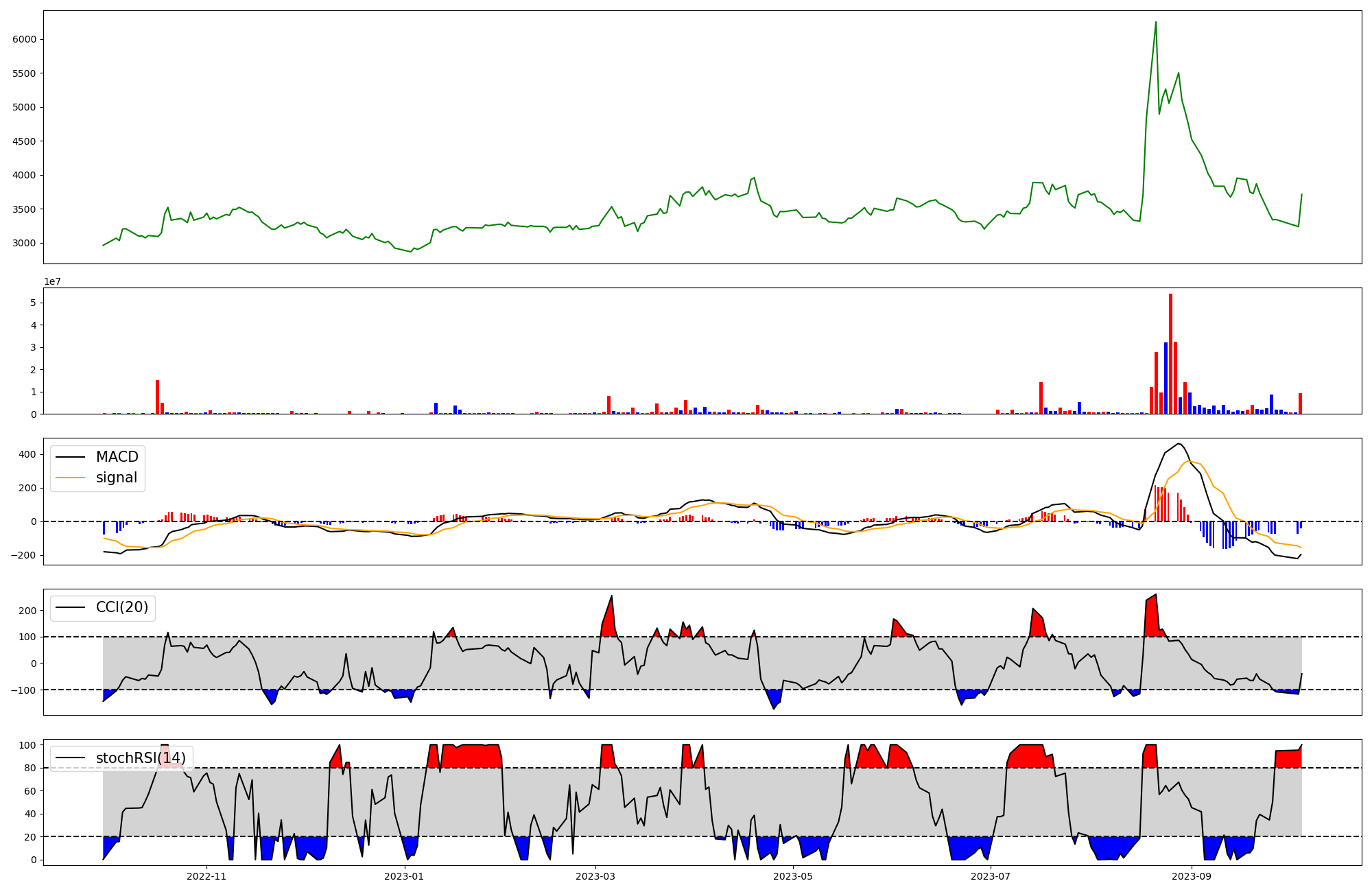The width and height of the screenshot is (1372, 892).
Task: Click the 400 tick on MACD axis
Action: 27,454
